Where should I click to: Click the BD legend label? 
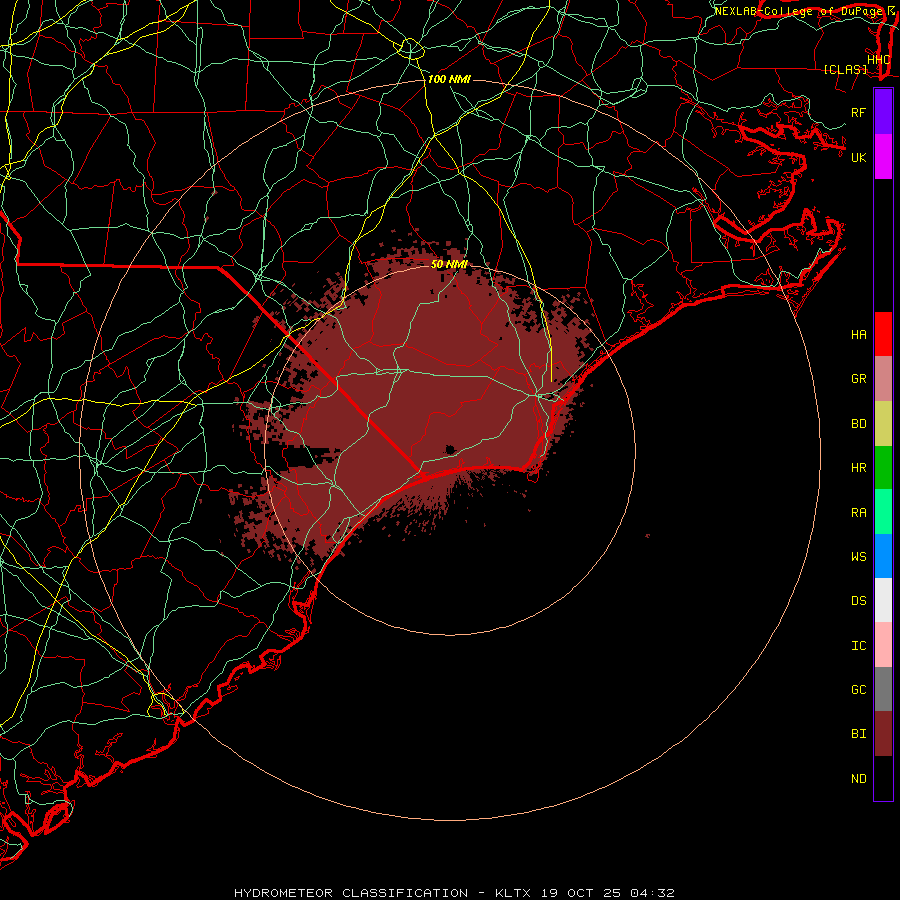pos(858,424)
